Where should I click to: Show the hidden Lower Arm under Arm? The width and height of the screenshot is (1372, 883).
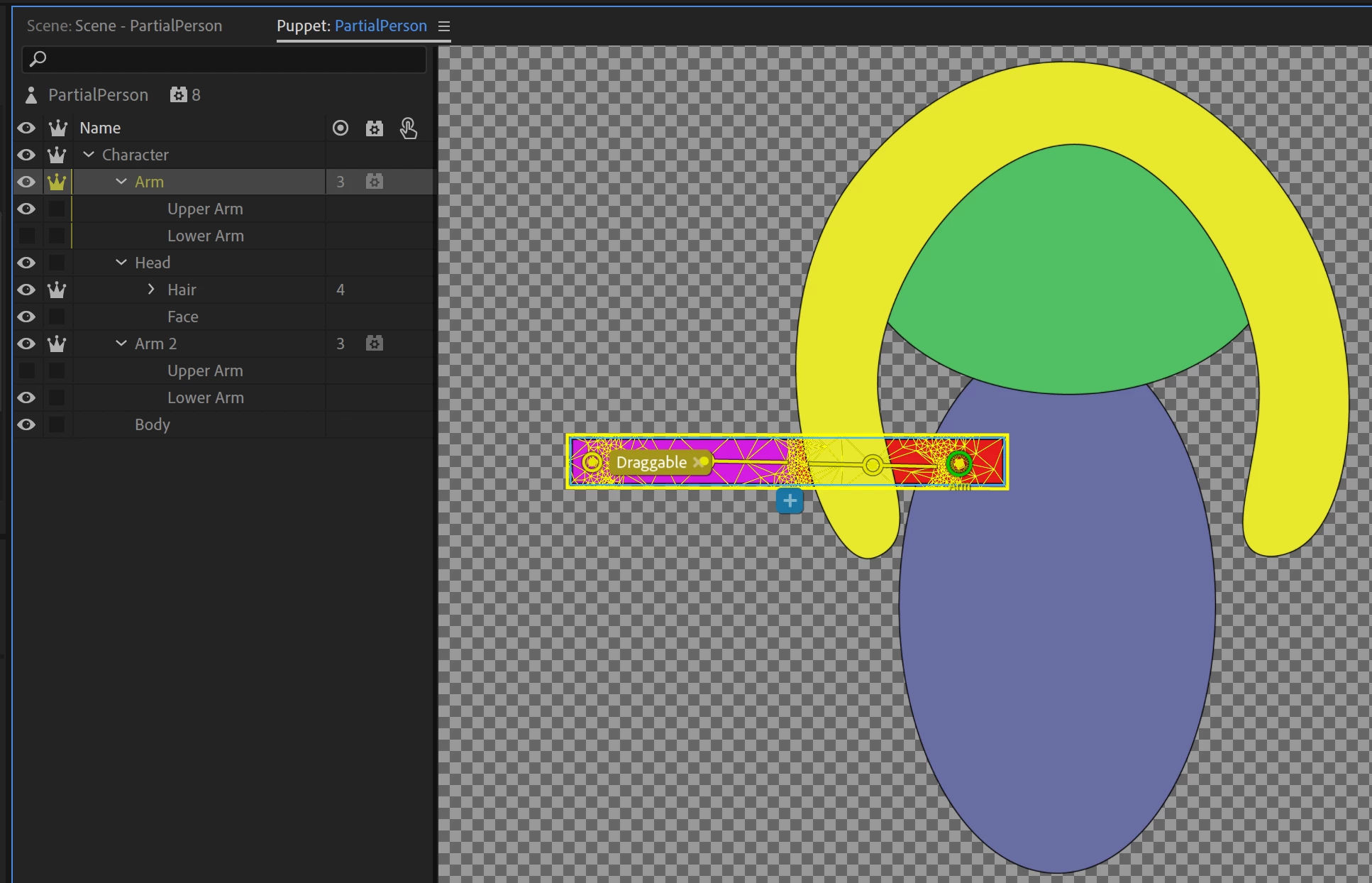click(26, 236)
